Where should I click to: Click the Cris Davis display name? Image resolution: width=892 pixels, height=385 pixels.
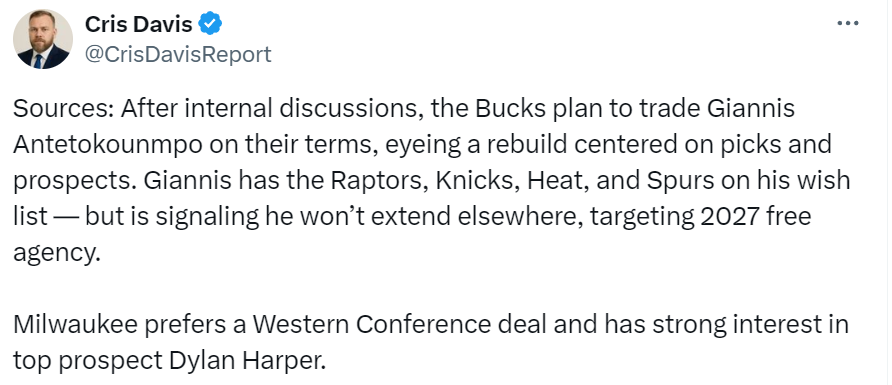[138, 24]
